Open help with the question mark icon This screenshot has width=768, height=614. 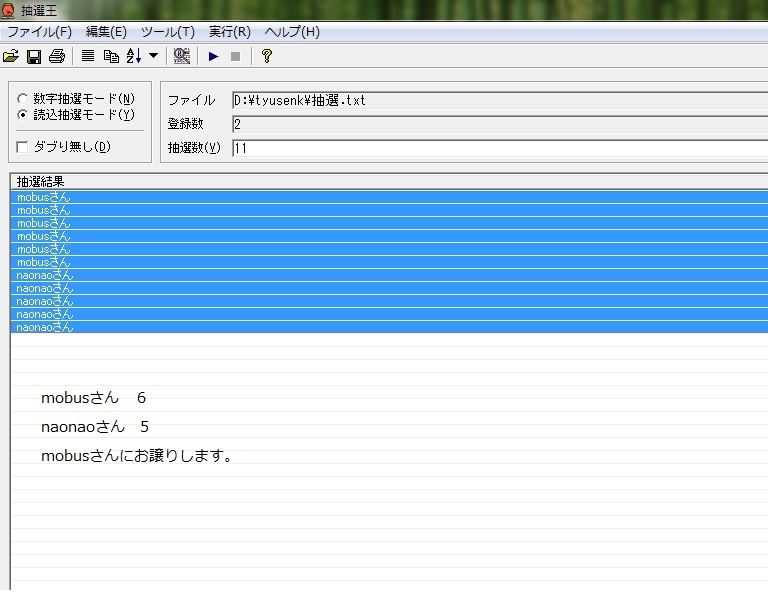coord(266,56)
